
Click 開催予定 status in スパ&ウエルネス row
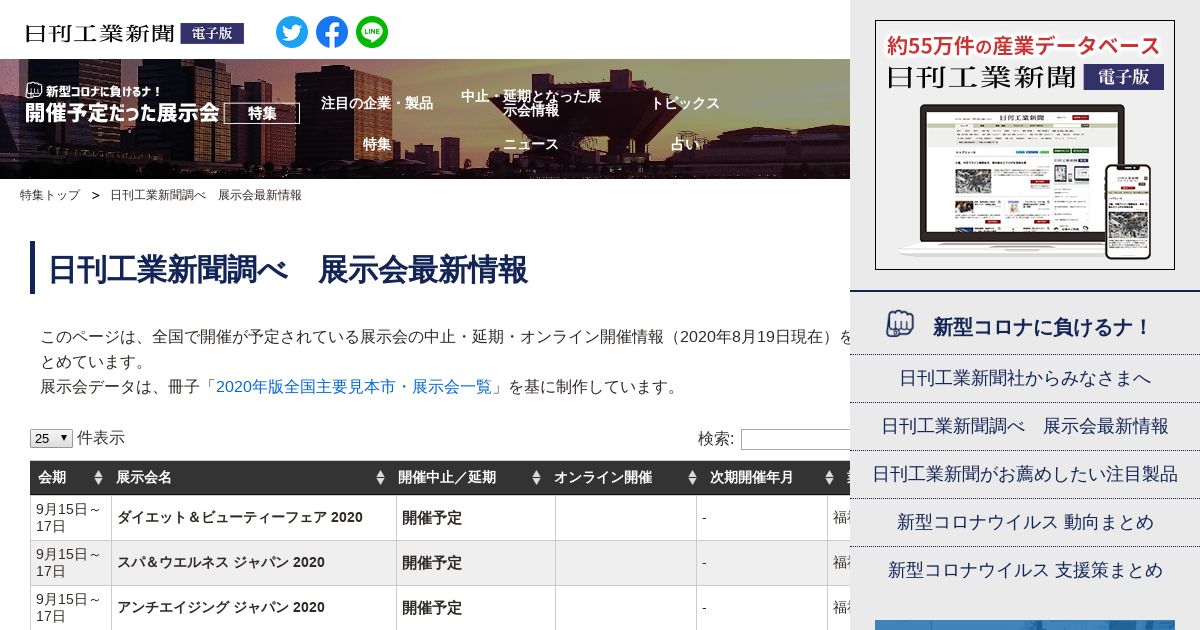[432, 562]
